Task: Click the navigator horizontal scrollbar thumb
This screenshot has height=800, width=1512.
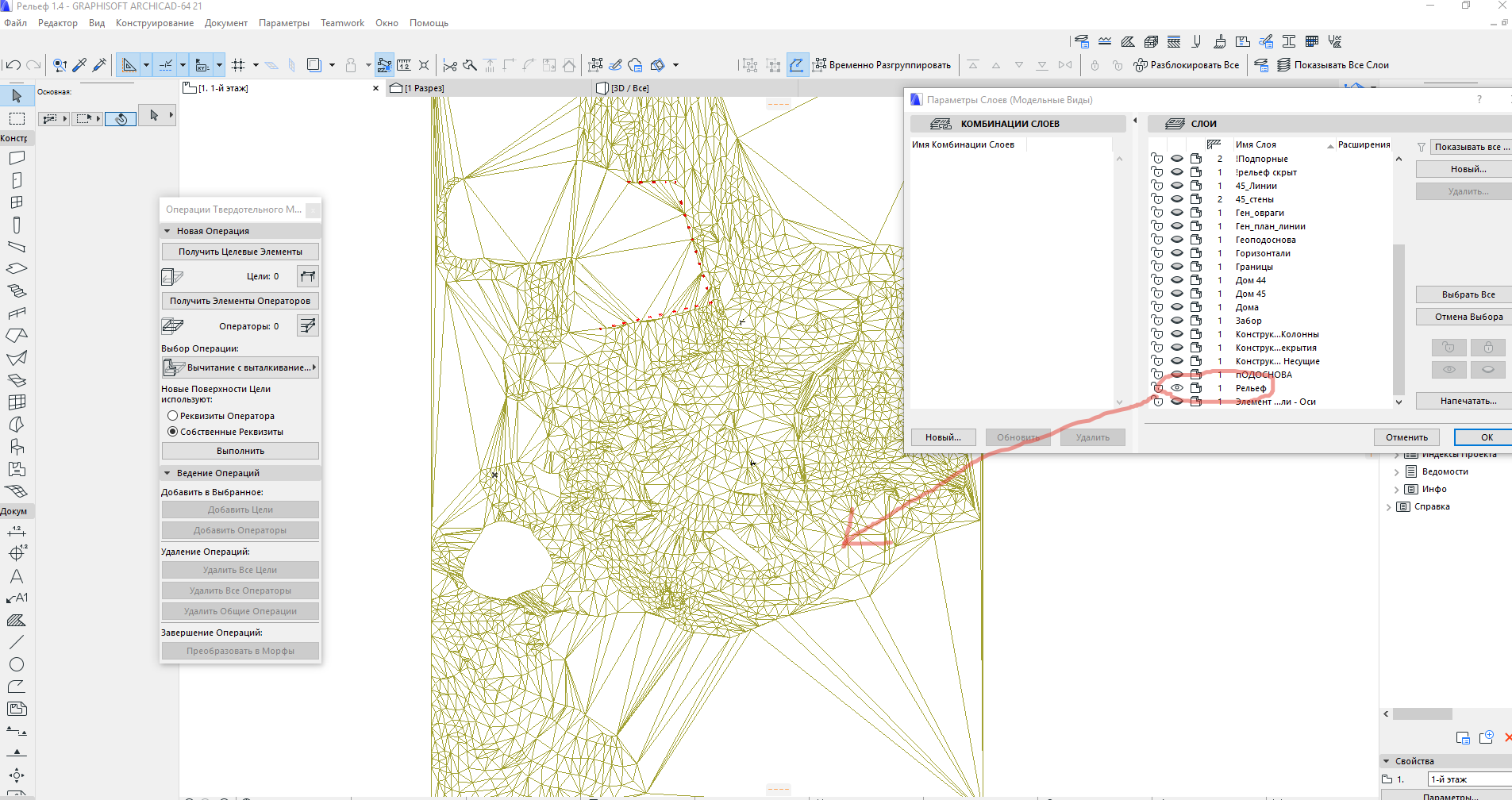Action: (x=1422, y=713)
